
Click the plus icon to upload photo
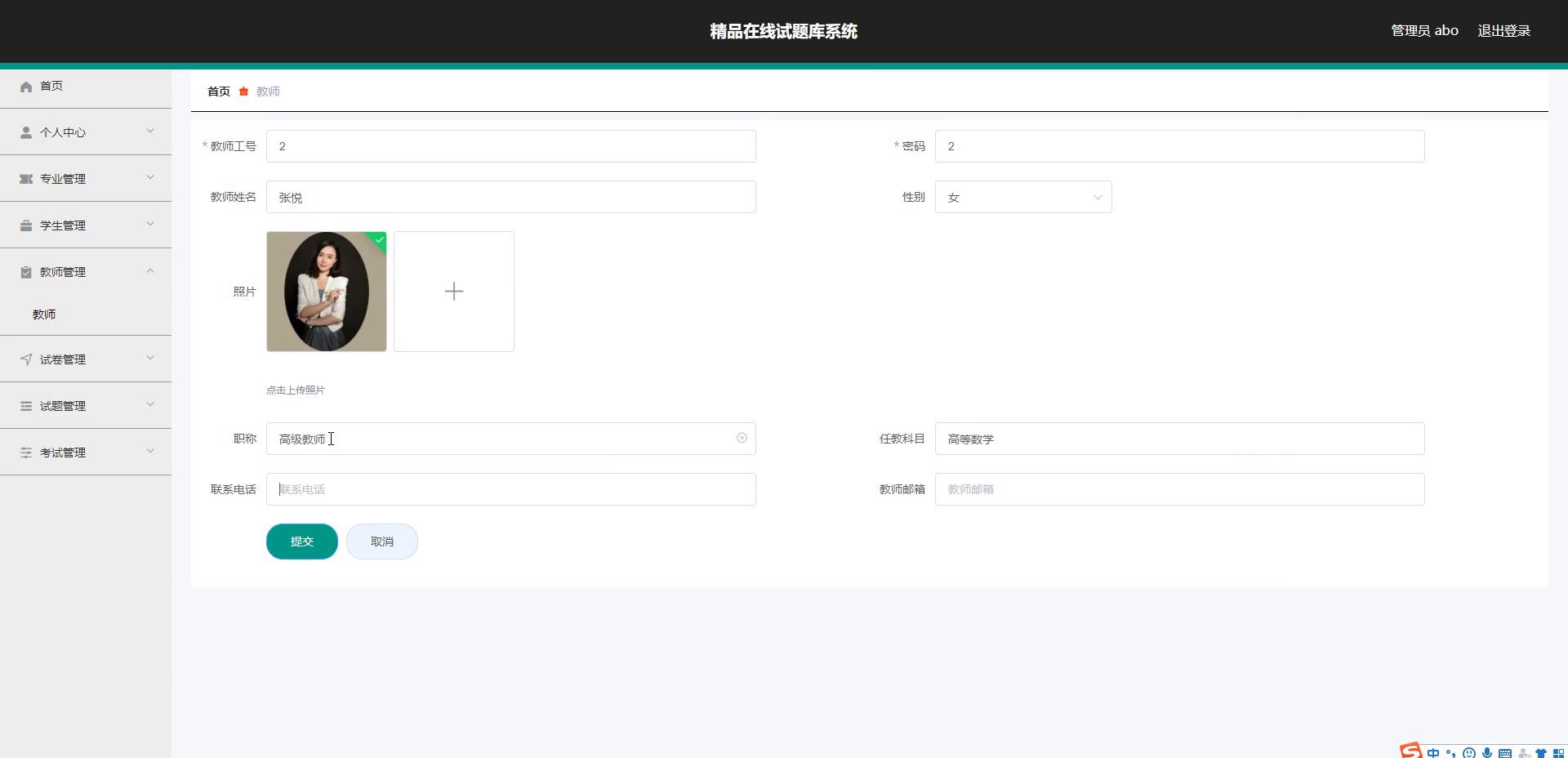(x=454, y=292)
